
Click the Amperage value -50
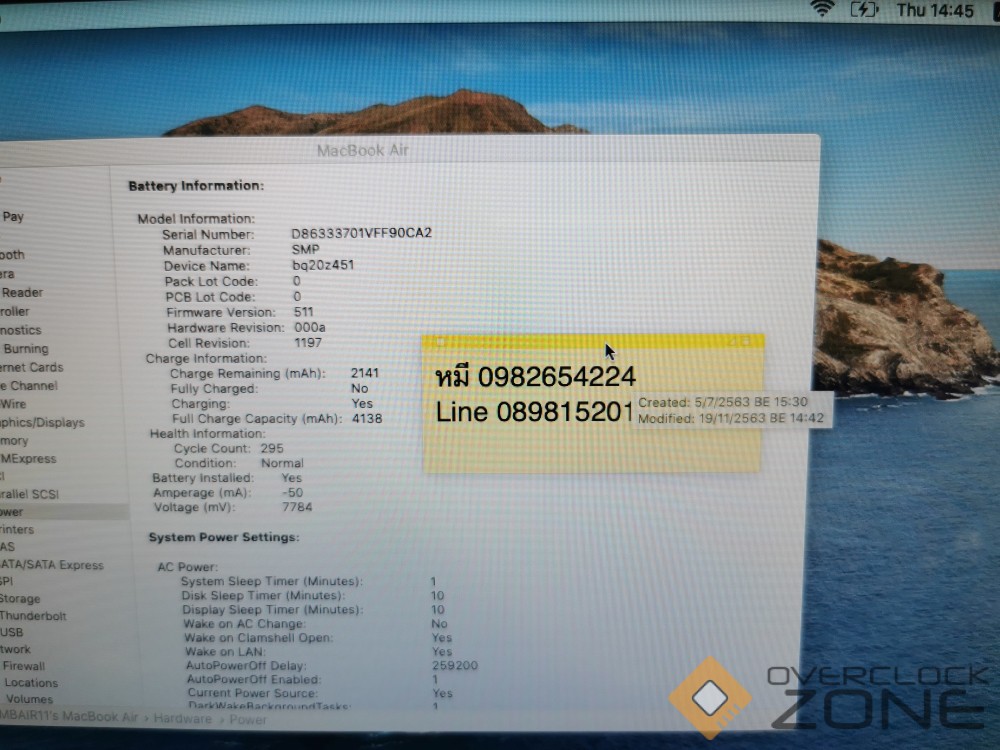293,492
